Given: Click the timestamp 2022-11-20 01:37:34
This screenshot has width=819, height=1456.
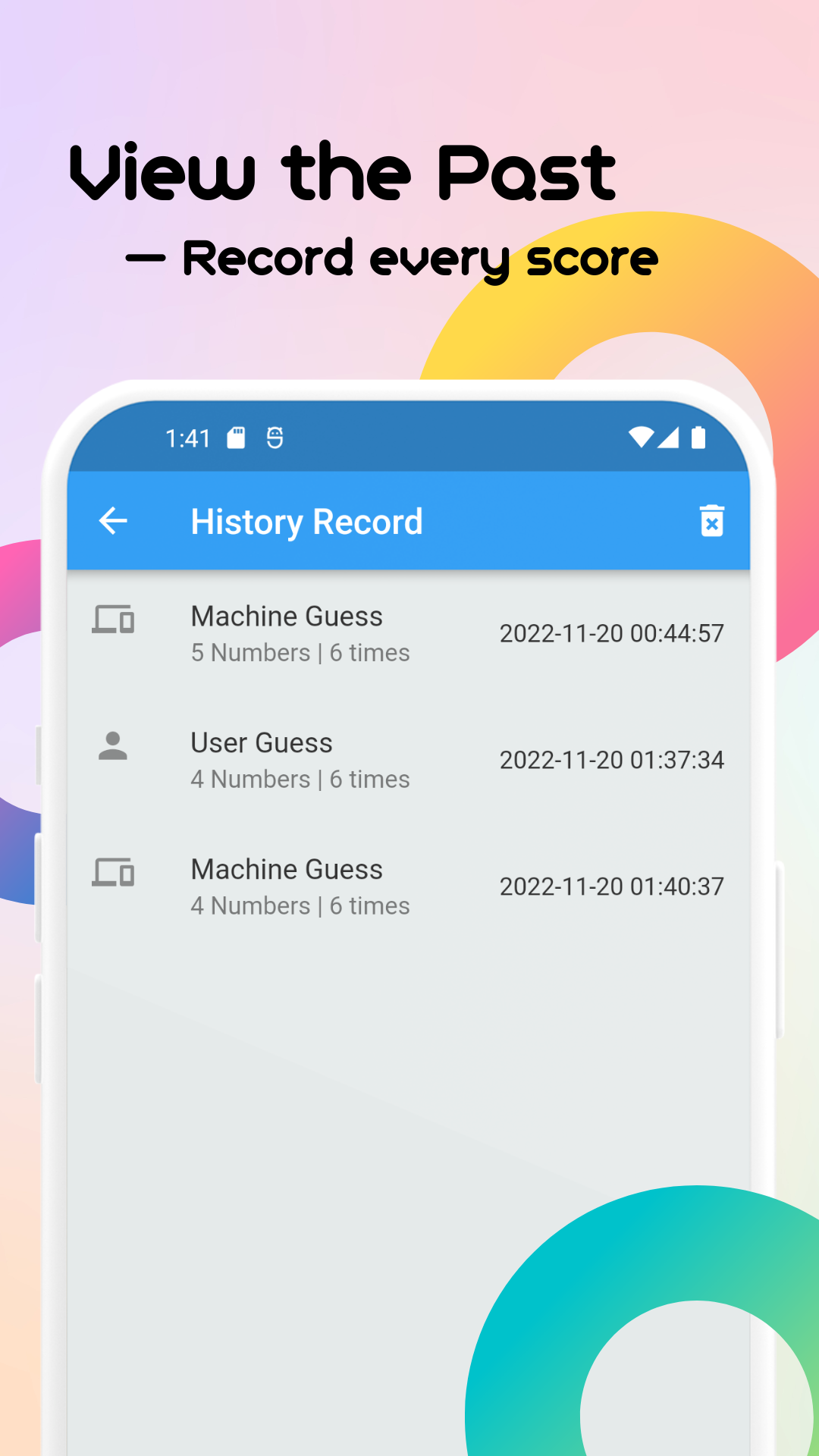Looking at the screenshot, I should click(612, 761).
